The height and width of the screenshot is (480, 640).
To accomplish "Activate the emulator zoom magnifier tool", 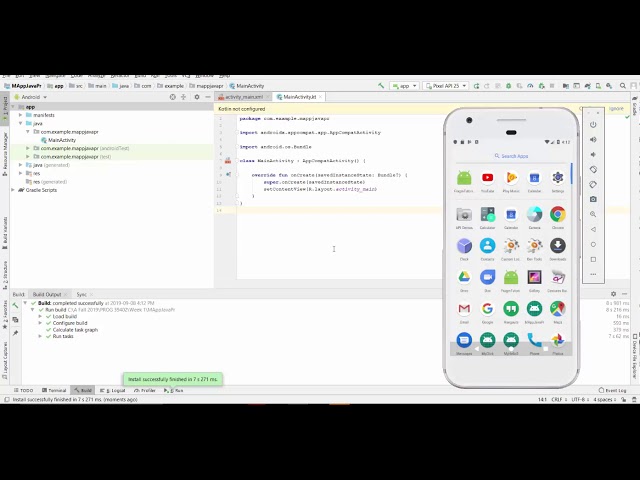I will point(593,214).
